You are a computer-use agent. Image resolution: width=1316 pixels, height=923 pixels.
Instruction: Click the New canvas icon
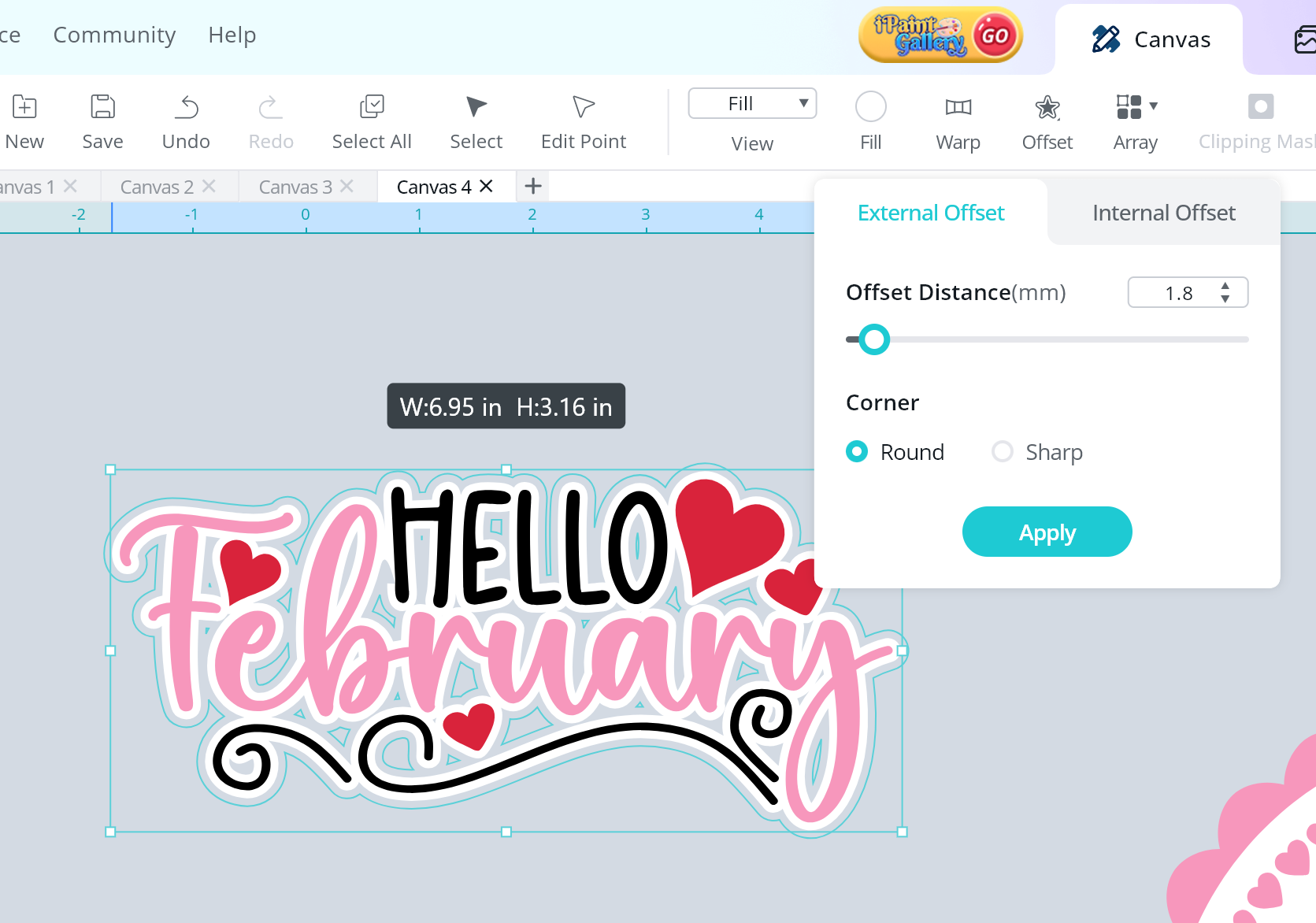point(24,107)
